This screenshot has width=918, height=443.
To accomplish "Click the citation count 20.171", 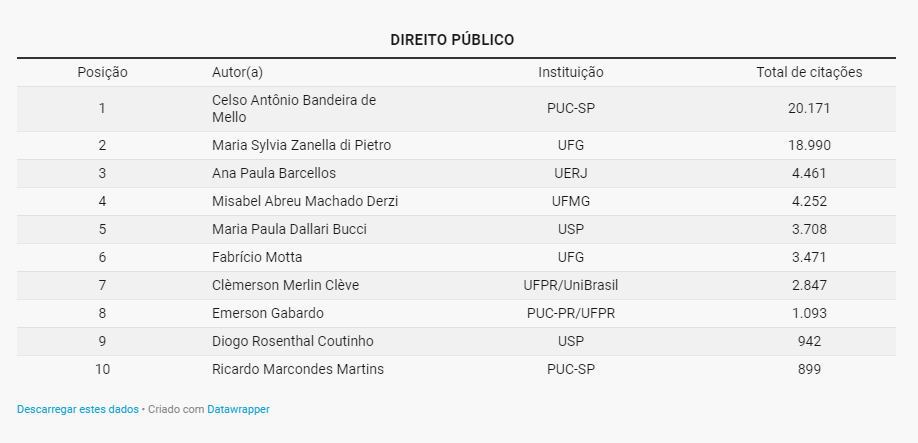I will tap(809, 109).
